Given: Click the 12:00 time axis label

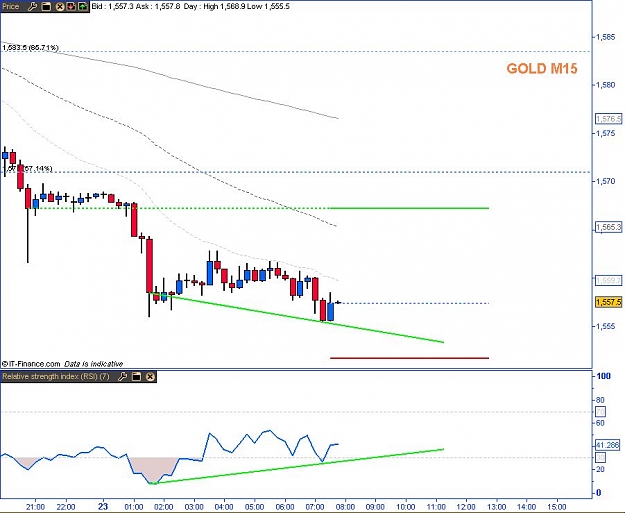Looking at the screenshot, I should (466, 507).
